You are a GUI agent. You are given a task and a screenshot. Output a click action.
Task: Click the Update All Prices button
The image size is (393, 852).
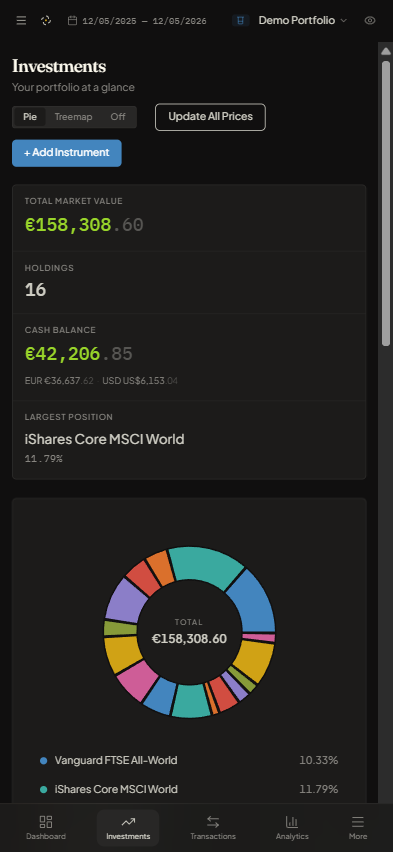tap(210, 117)
